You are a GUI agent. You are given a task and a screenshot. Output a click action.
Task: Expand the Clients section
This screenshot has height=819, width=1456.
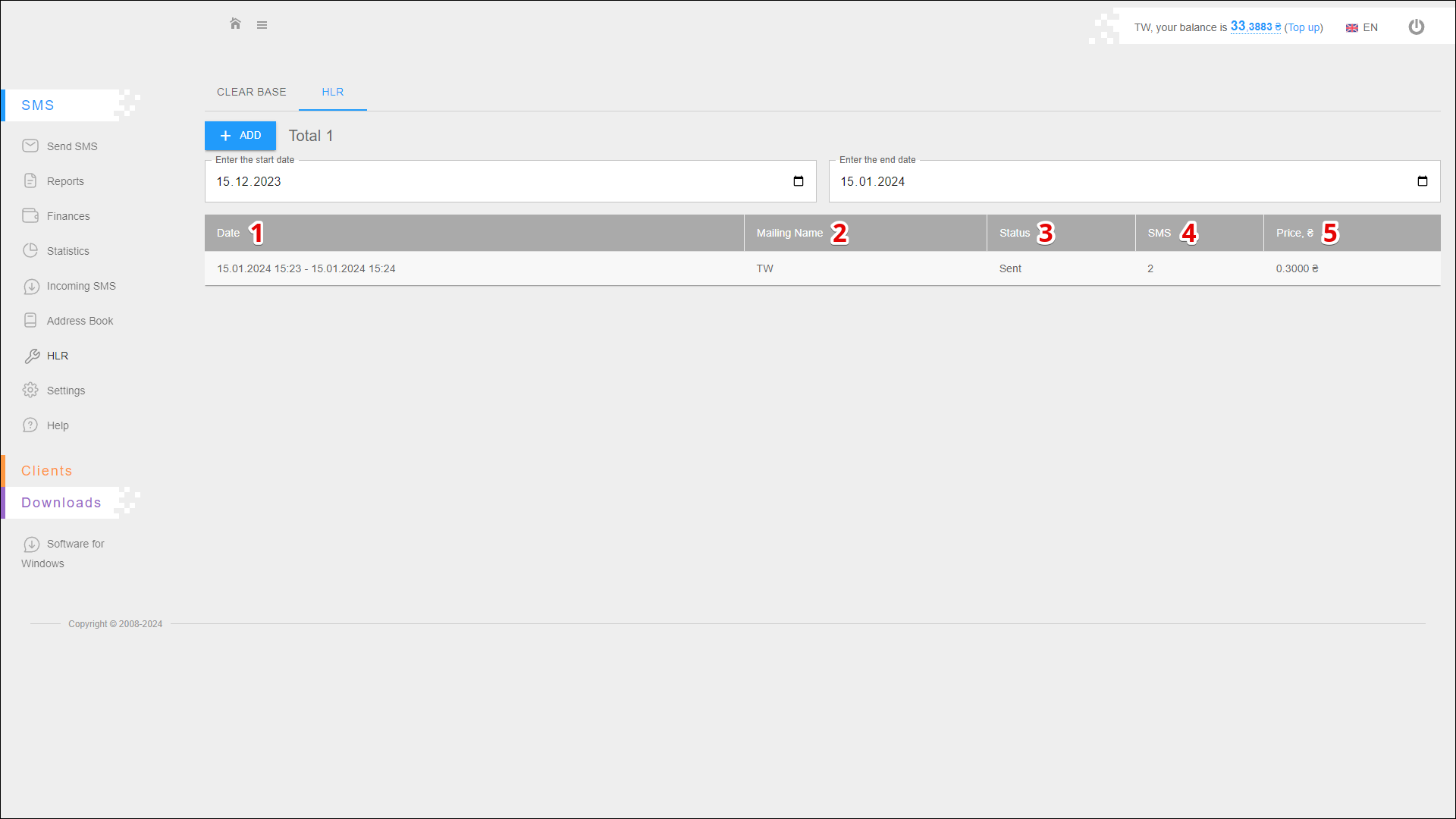pyautogui.click(x=47, y=471)
